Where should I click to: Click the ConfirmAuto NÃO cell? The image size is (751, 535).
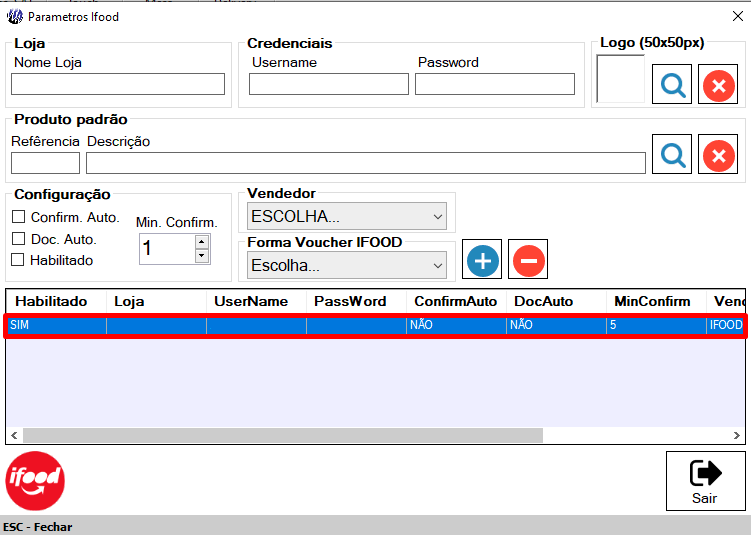click(x=456, y=325)
